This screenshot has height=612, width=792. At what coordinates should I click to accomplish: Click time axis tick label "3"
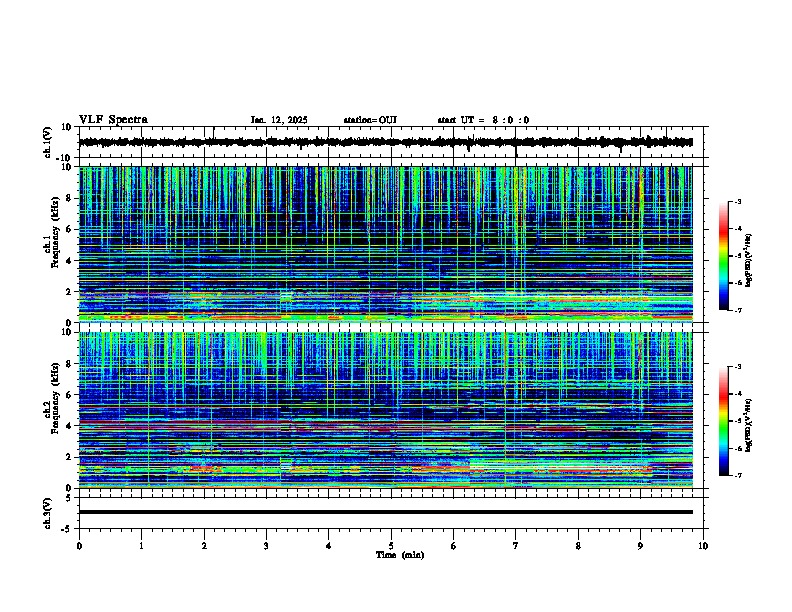266,546
